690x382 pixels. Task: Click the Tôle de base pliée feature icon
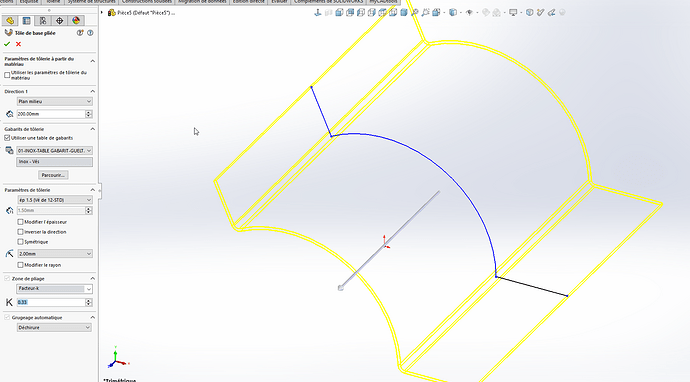8,33
